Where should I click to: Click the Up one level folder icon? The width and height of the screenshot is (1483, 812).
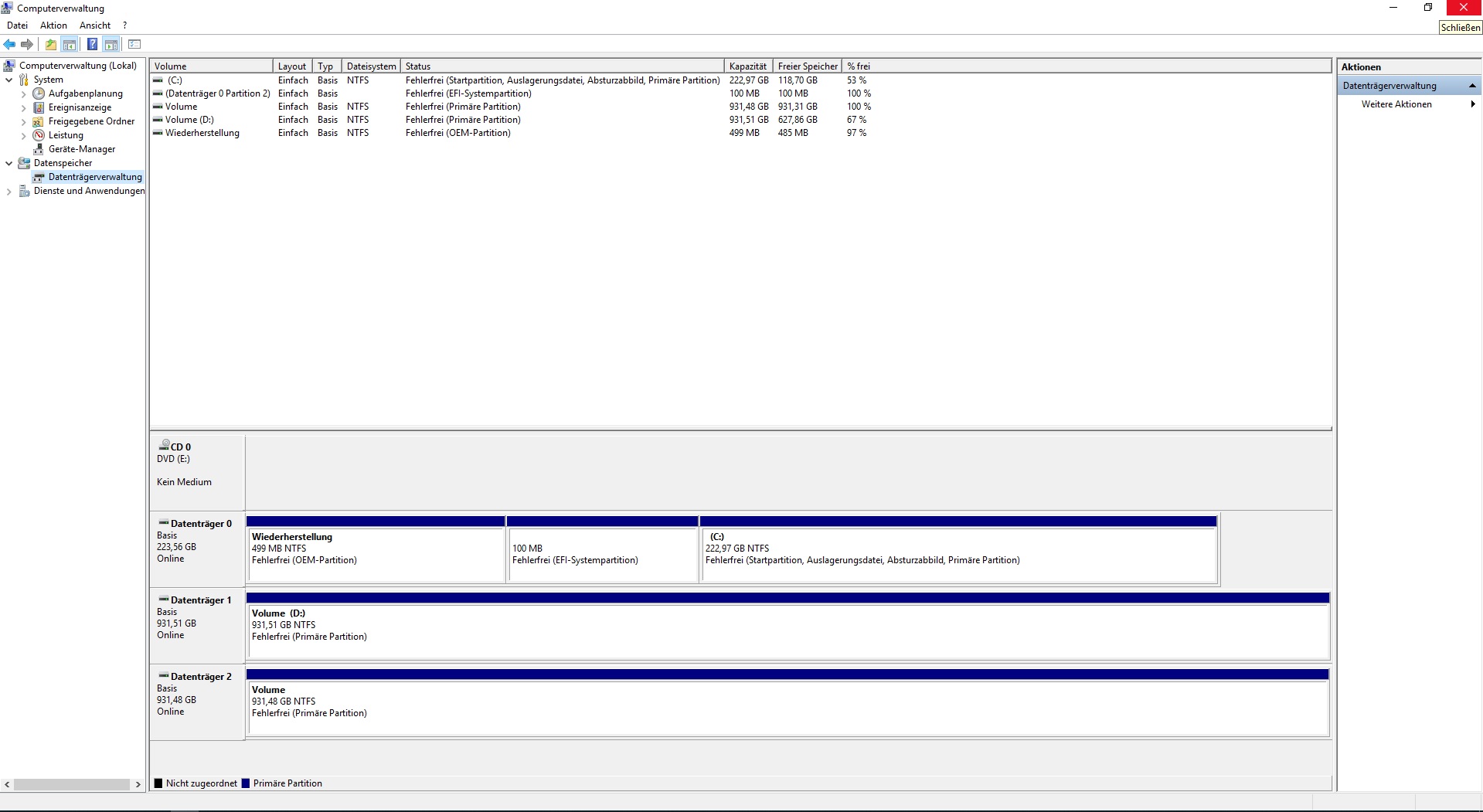(51, 44)
